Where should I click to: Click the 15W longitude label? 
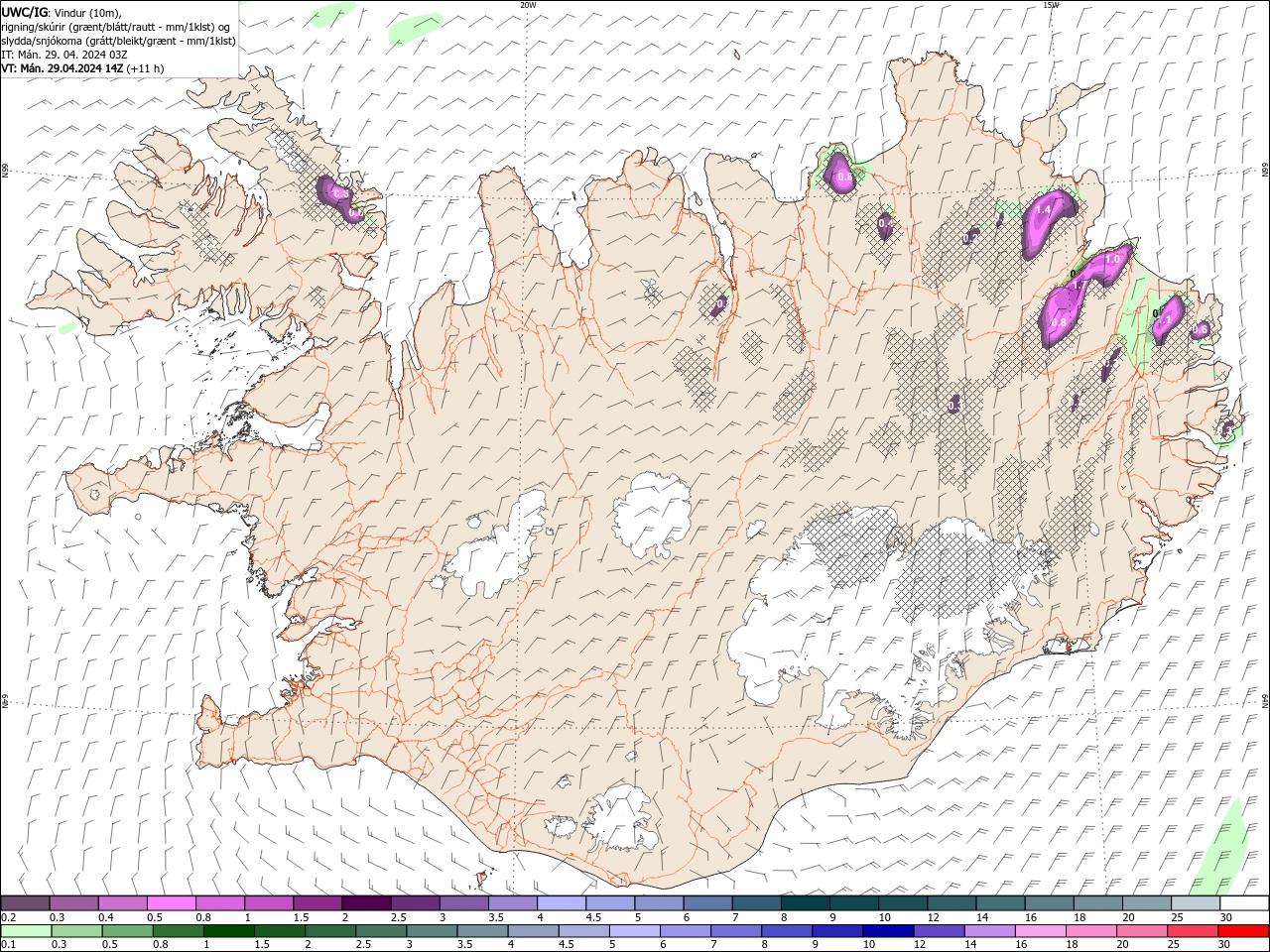[1051, 5]
